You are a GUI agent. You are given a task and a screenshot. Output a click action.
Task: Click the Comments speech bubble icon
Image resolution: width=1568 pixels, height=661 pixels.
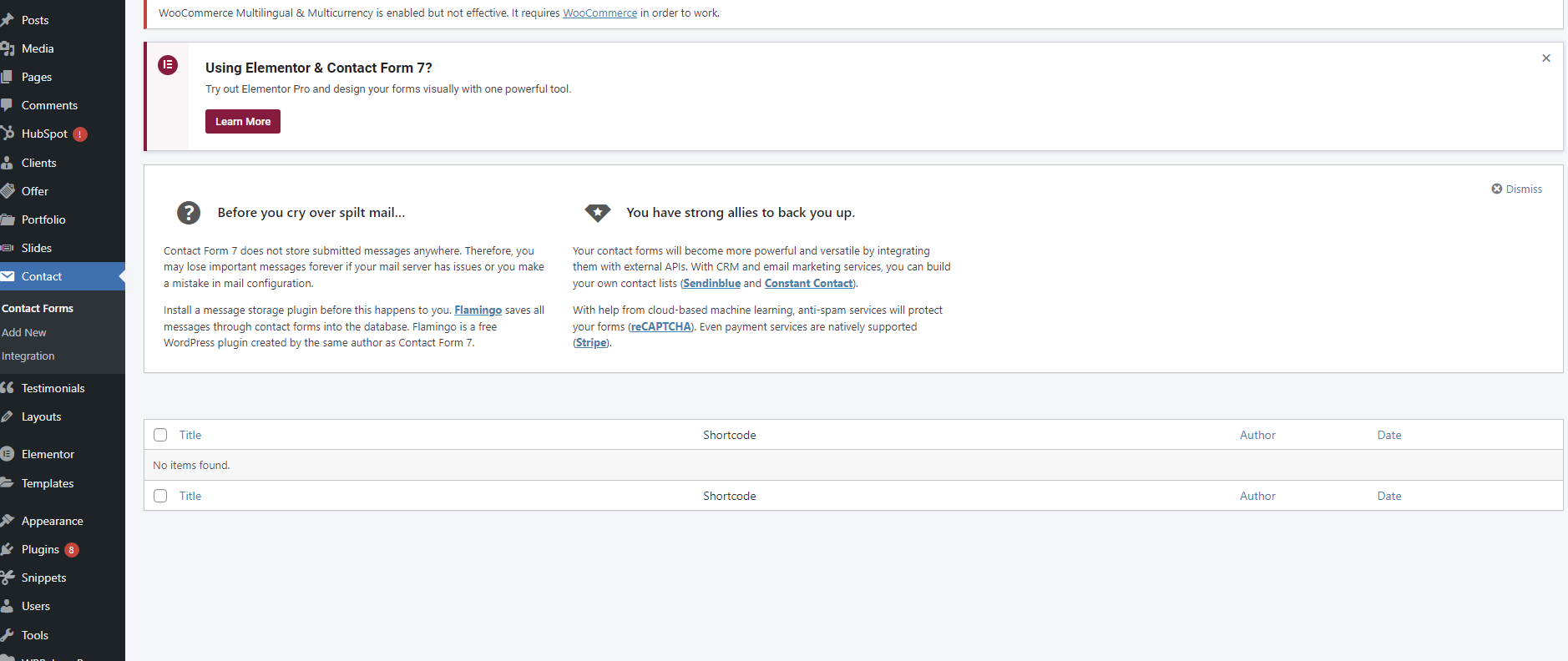coord(8,105)
